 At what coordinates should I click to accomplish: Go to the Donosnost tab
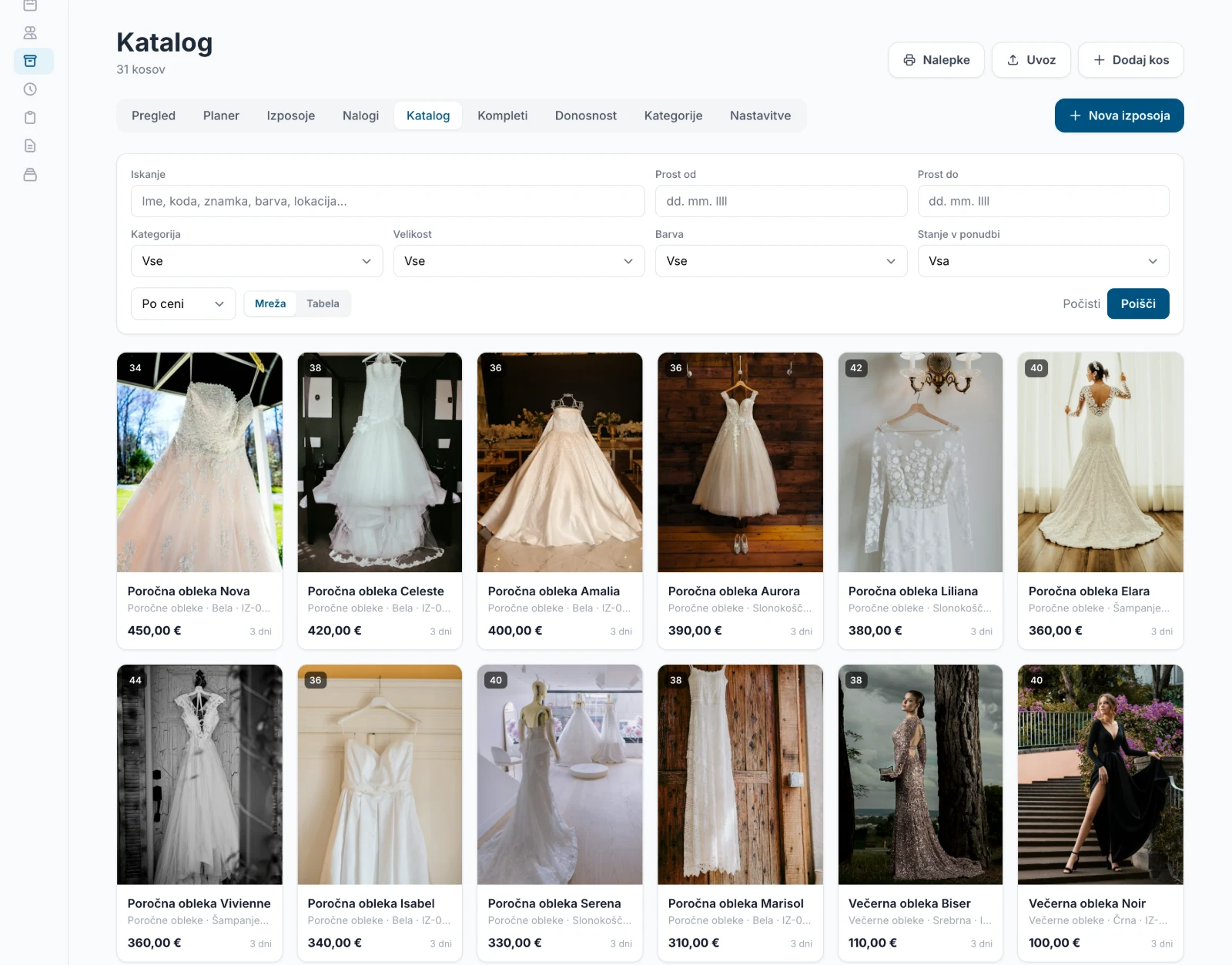[x=586, y=116]
